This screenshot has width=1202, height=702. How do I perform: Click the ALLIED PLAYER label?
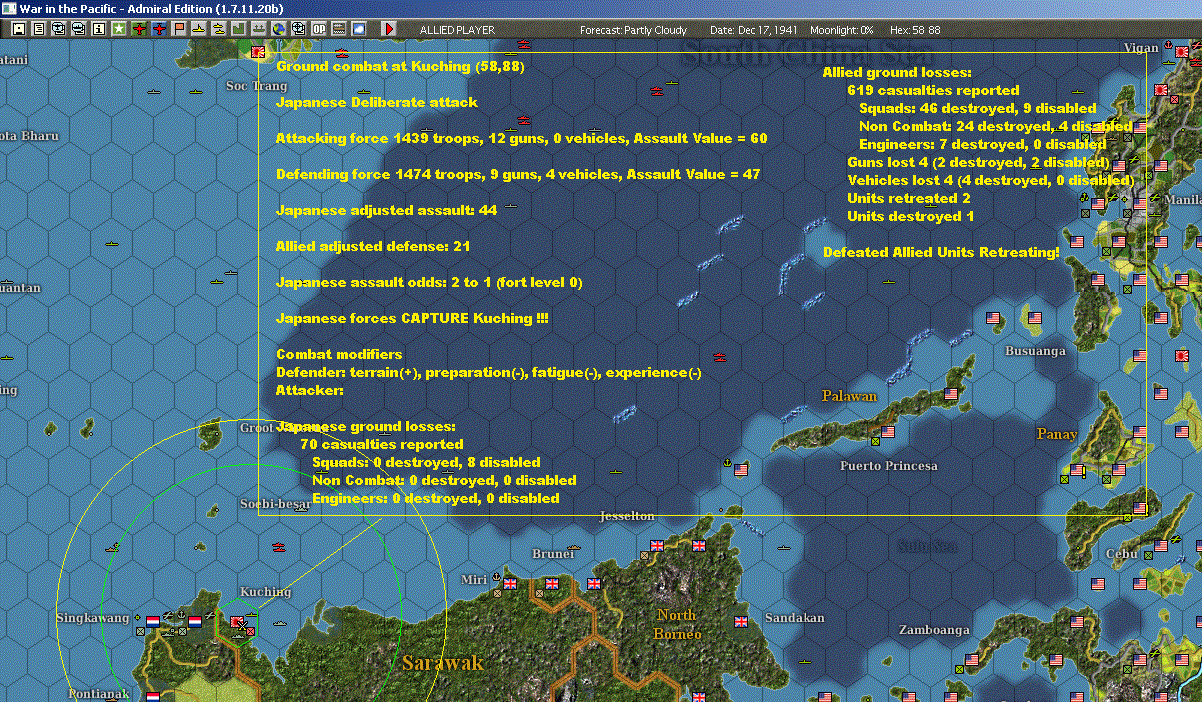[457, 30]
